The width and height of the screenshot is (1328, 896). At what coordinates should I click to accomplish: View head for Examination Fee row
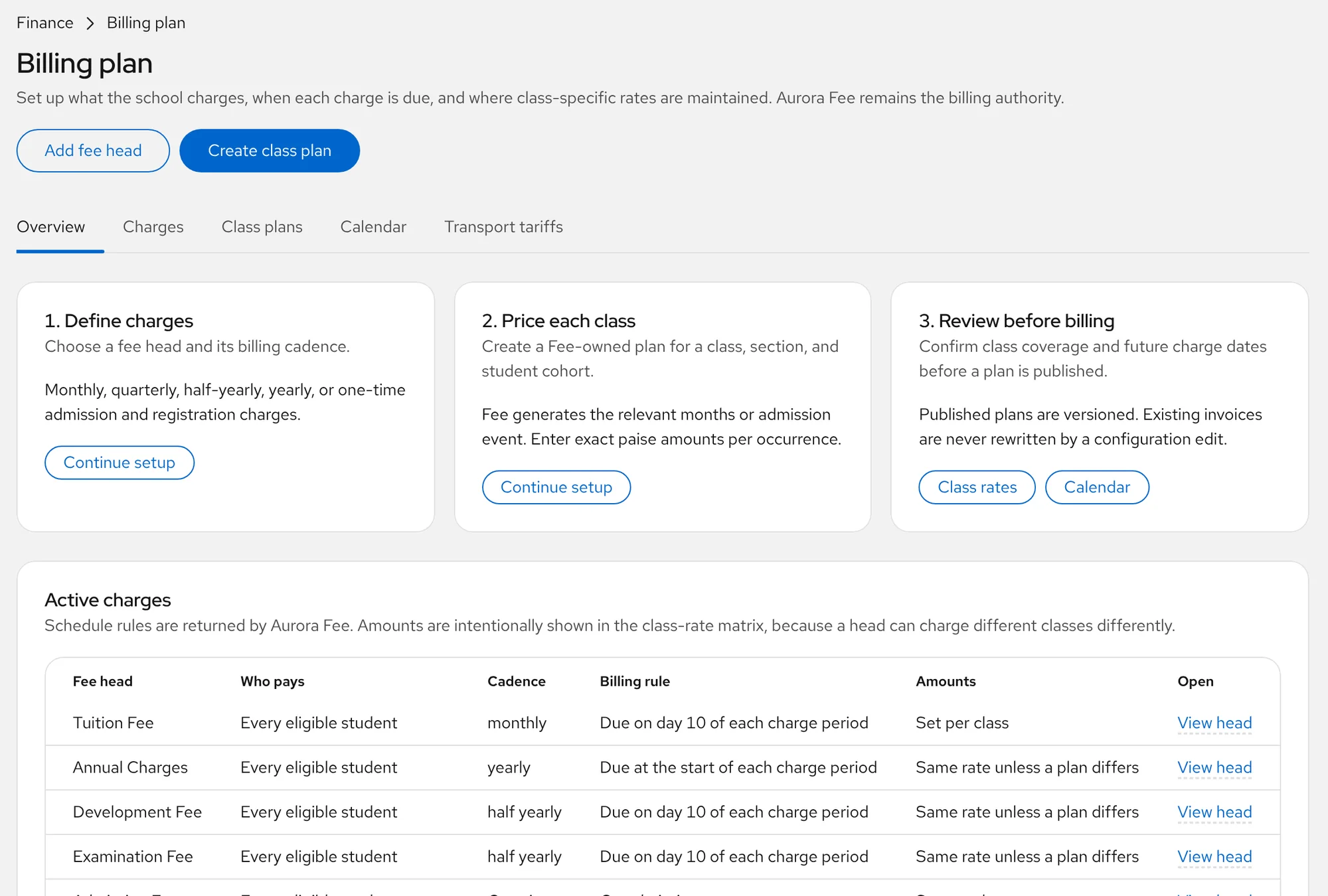[x=1214, y=856]
